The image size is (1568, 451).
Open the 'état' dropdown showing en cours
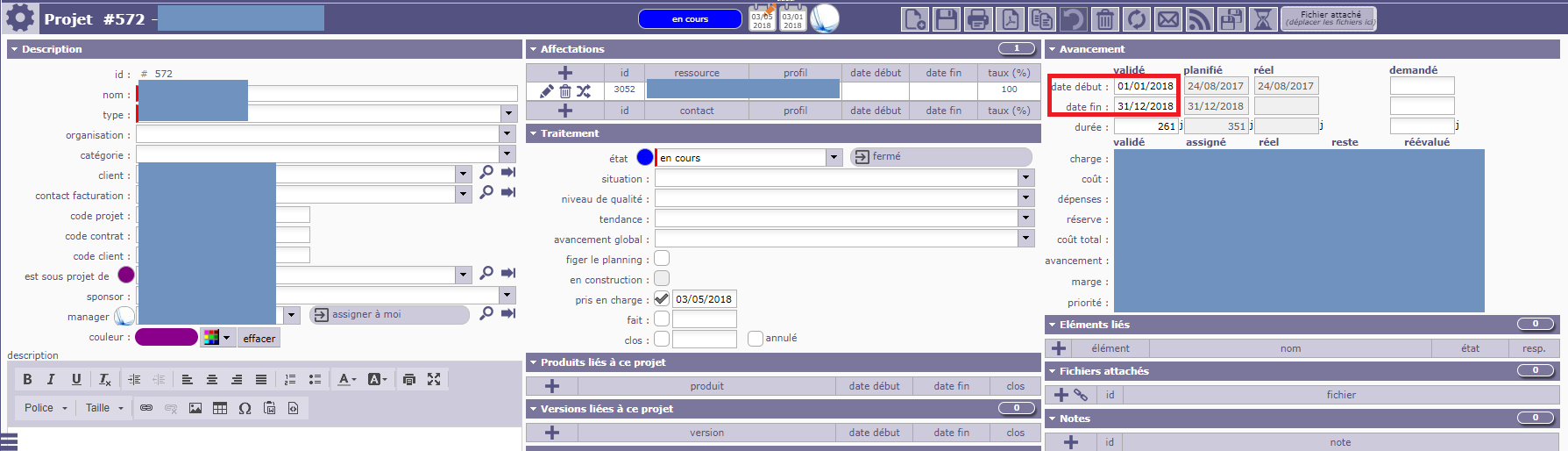pos(834,158)
